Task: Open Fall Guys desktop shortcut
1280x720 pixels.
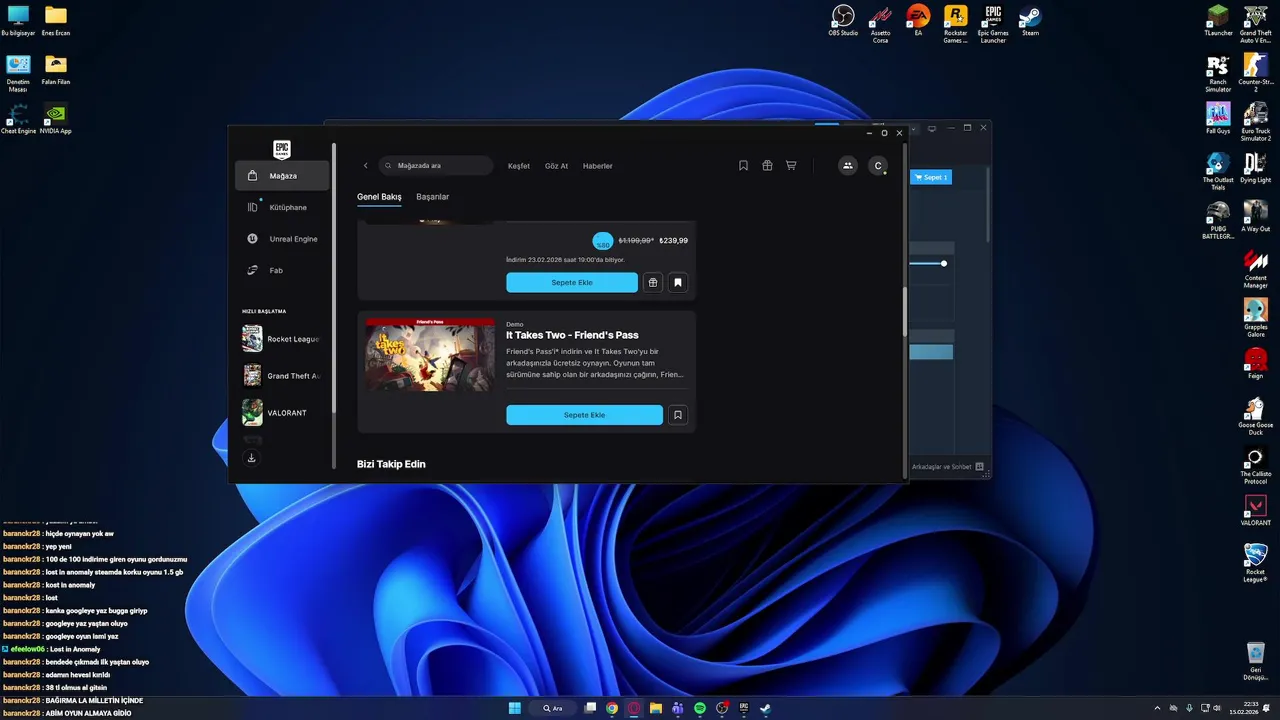Action: click(1218, 118)
